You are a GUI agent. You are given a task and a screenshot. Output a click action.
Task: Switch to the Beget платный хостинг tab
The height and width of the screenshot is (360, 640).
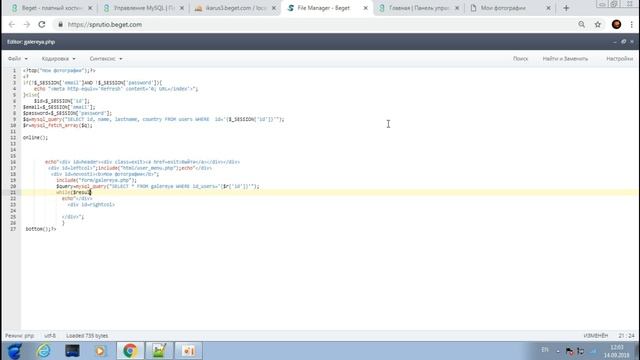pyautogui.click(x=51, y=8)
